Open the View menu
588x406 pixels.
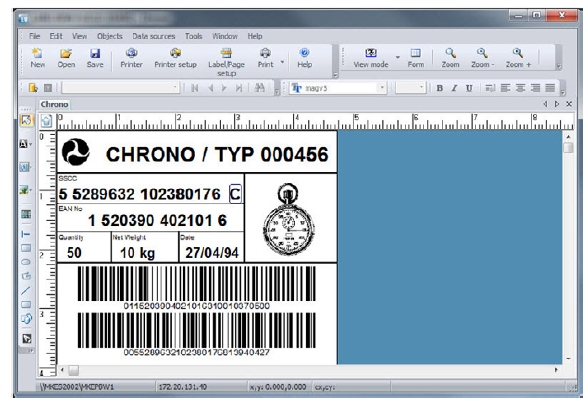[80, 36]
